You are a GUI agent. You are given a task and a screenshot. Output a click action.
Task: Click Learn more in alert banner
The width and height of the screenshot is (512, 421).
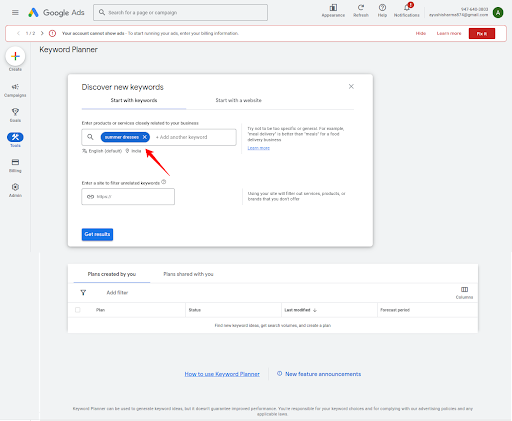449,33
